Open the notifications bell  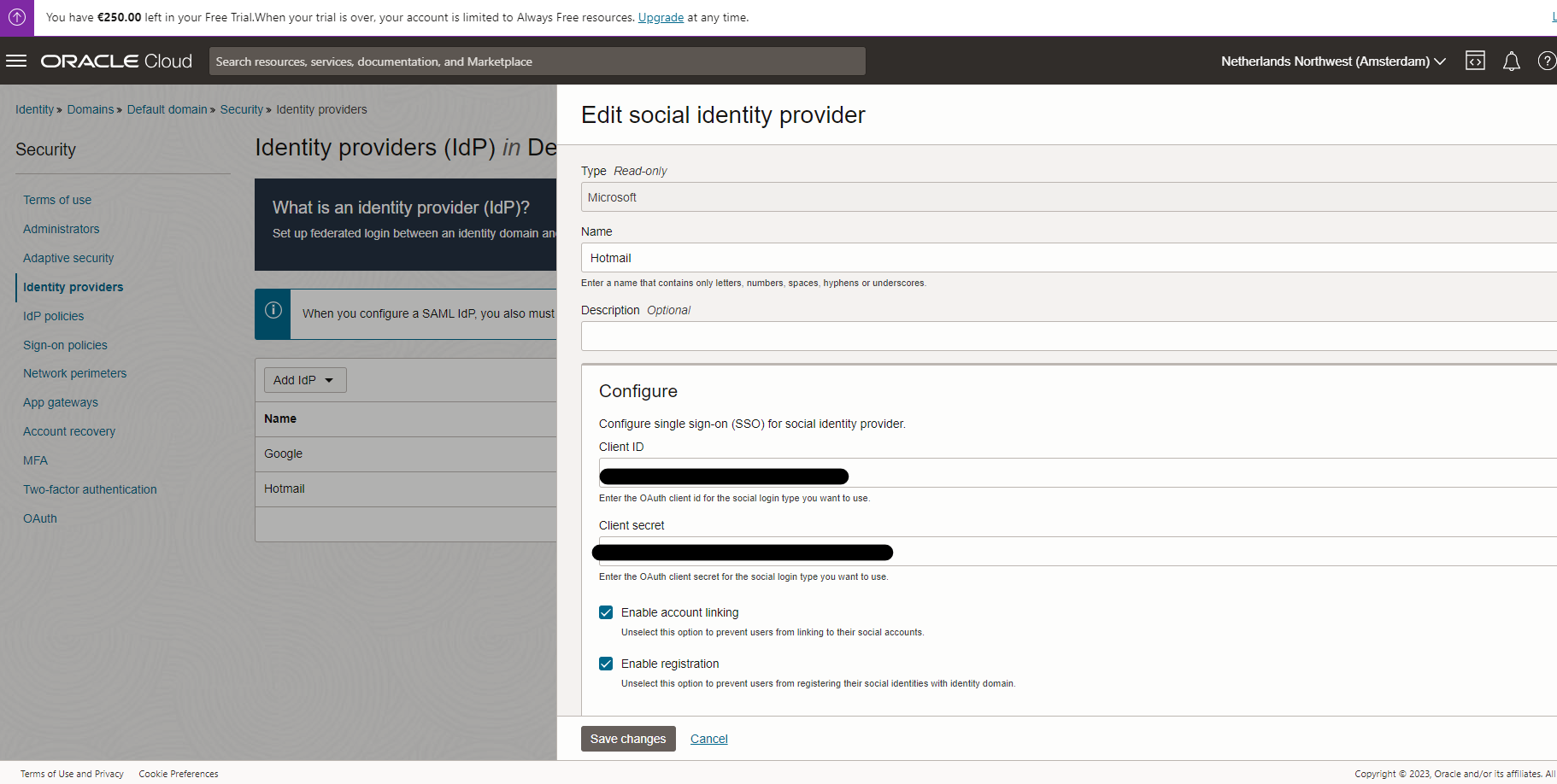click(1511, 61)
